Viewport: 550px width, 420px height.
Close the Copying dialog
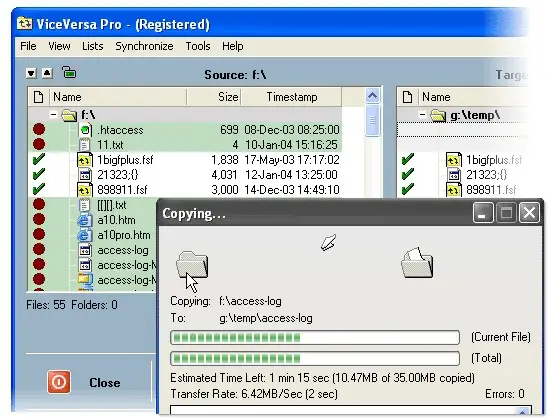(x=529, y=213)
